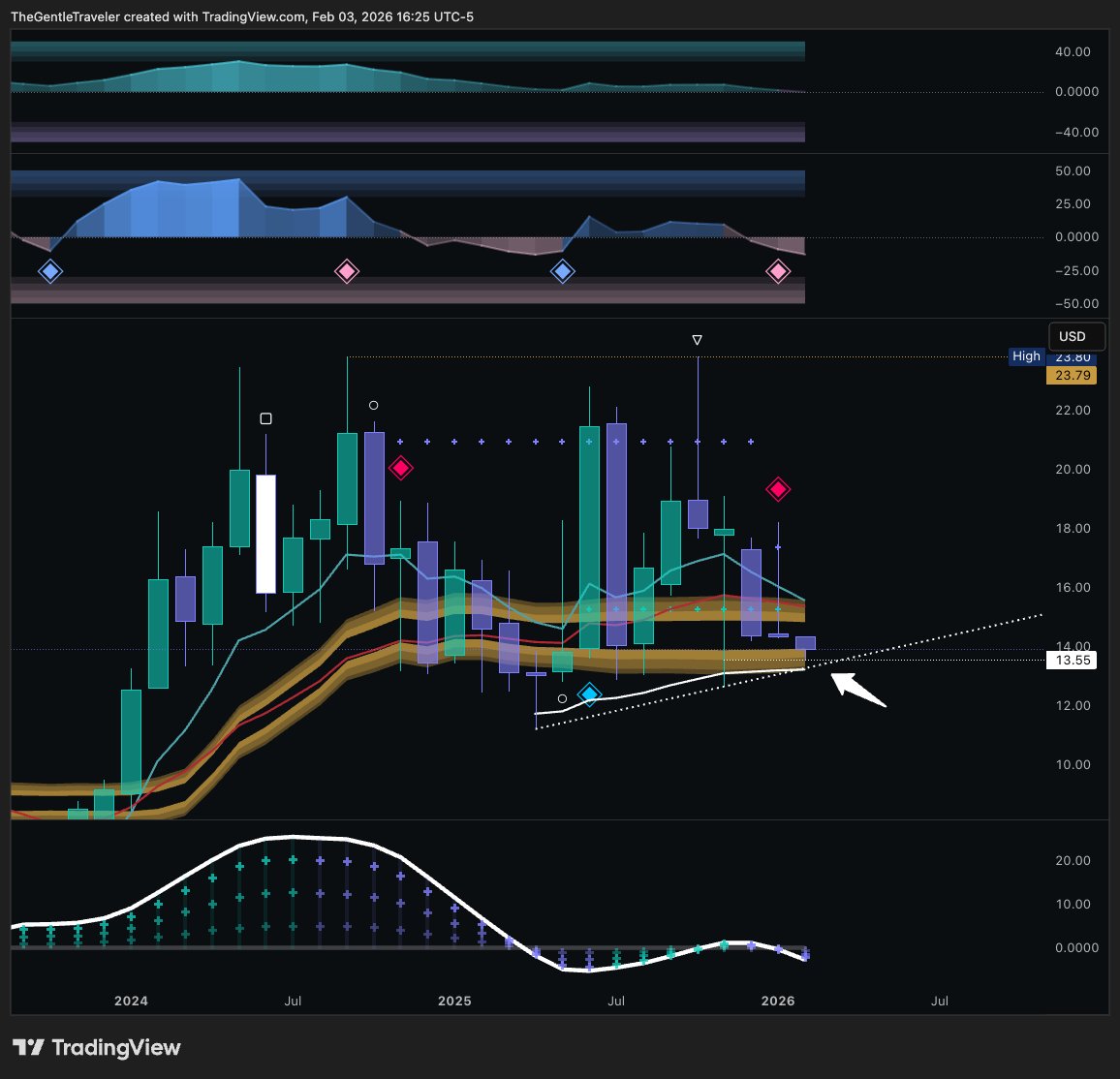Viewport: 1120px width, 1079px height.
Task: Click the 2024 label on the time axis
Action: click(x=131, y=1002)
